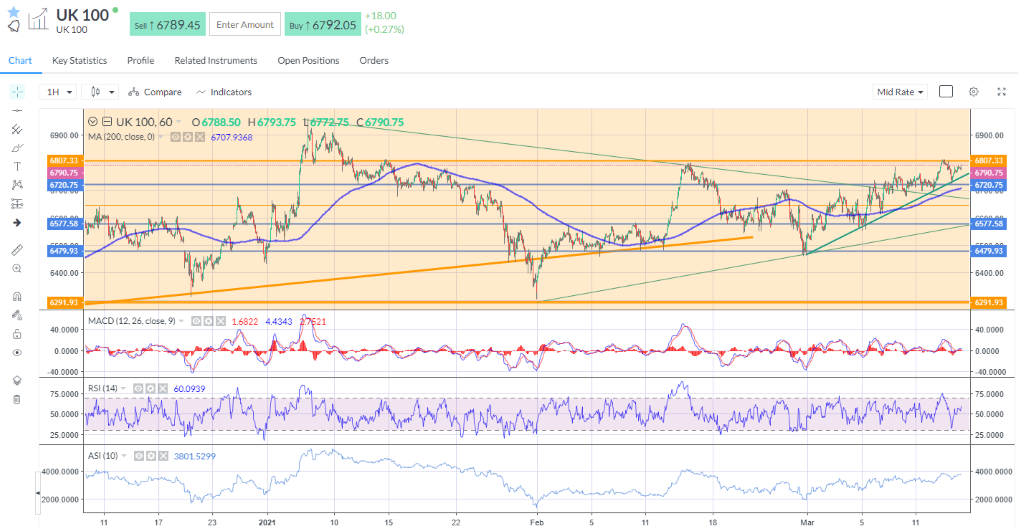
Task: Open the Mid Rate dropdown
Action: (x=900, y=92)
